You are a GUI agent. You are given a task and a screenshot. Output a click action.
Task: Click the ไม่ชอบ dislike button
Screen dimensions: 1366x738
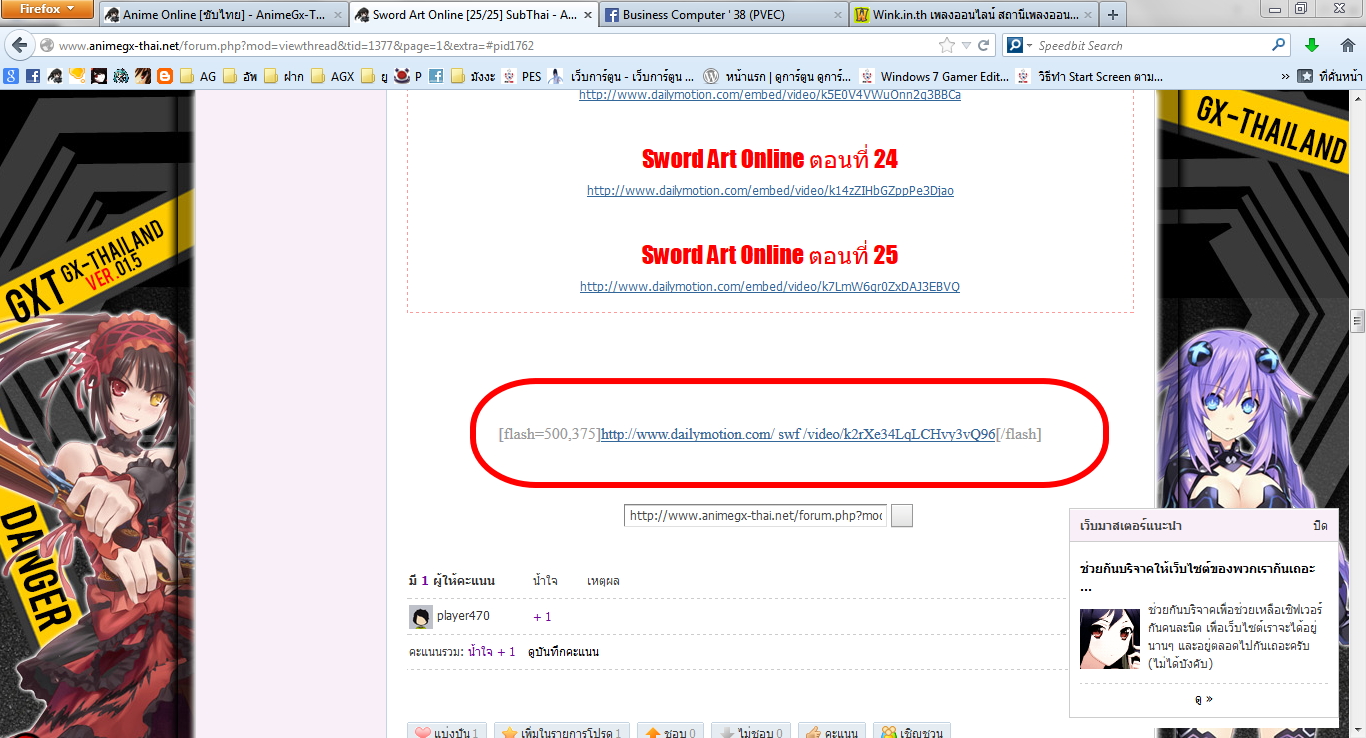pos(750,733)
